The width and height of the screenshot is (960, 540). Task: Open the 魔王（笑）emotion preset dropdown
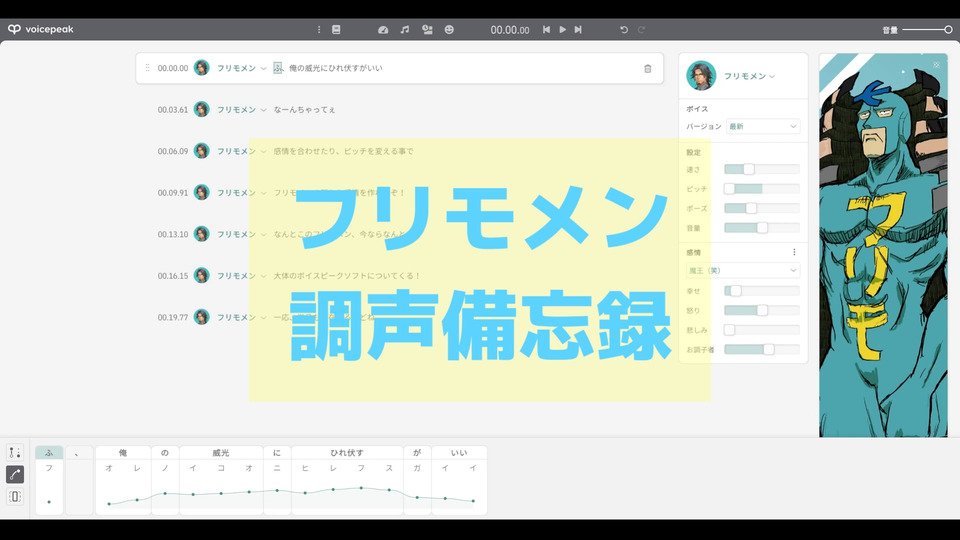pos(743,270)
